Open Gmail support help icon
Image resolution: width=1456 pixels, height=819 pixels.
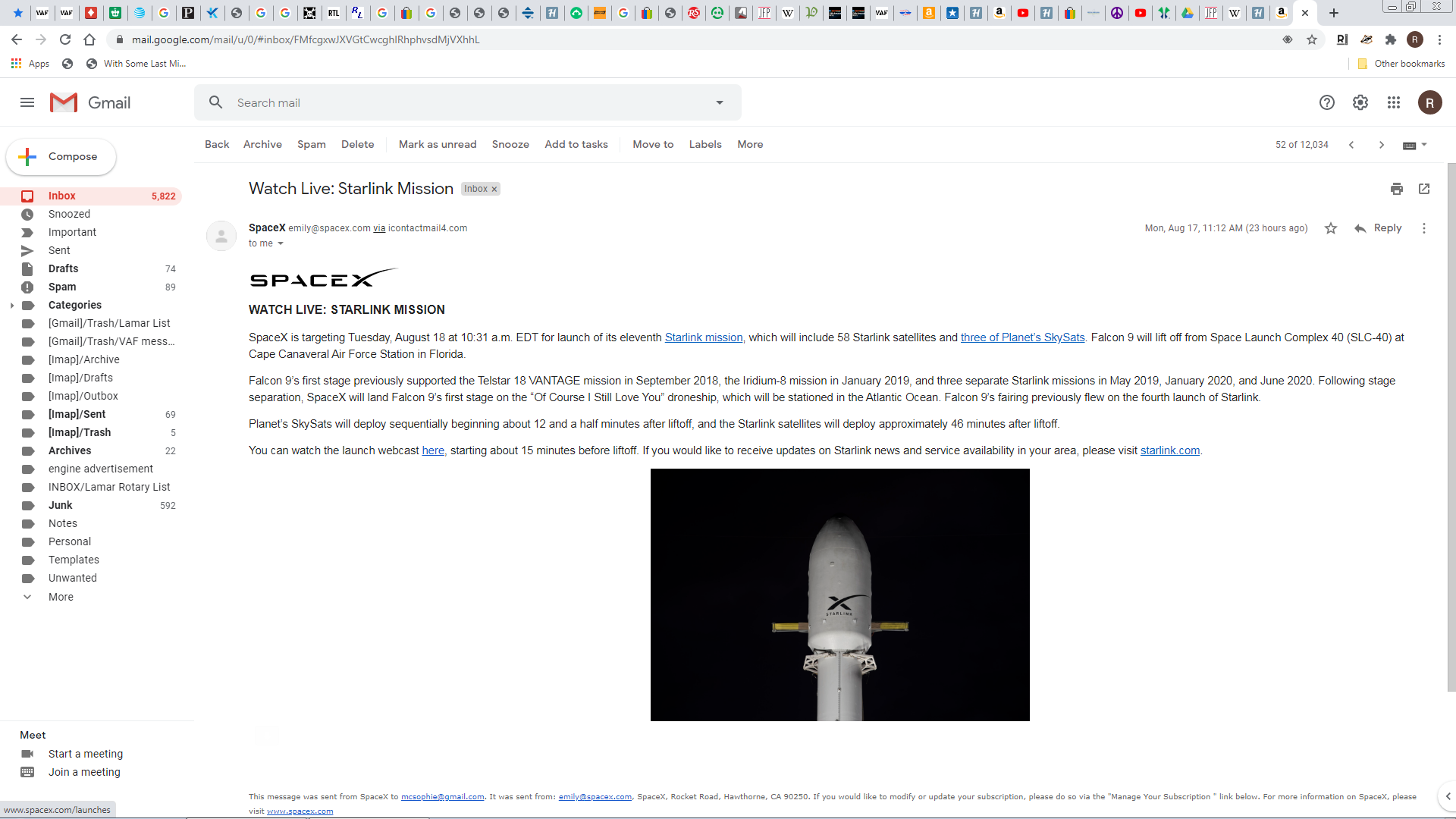pyautogui.click(x=1326, y=102)
